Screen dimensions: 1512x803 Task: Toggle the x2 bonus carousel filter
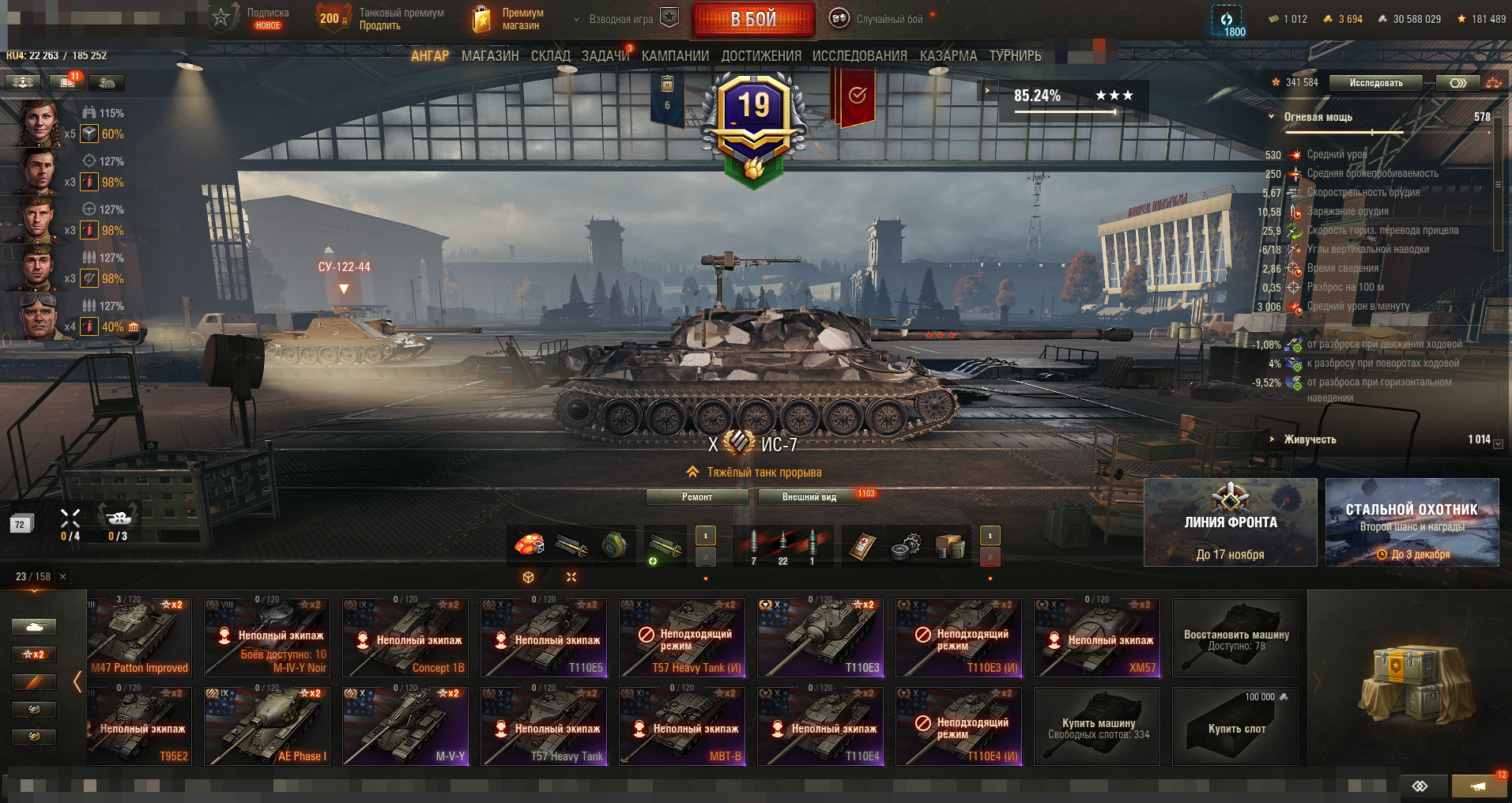click(x=33, y=654)
